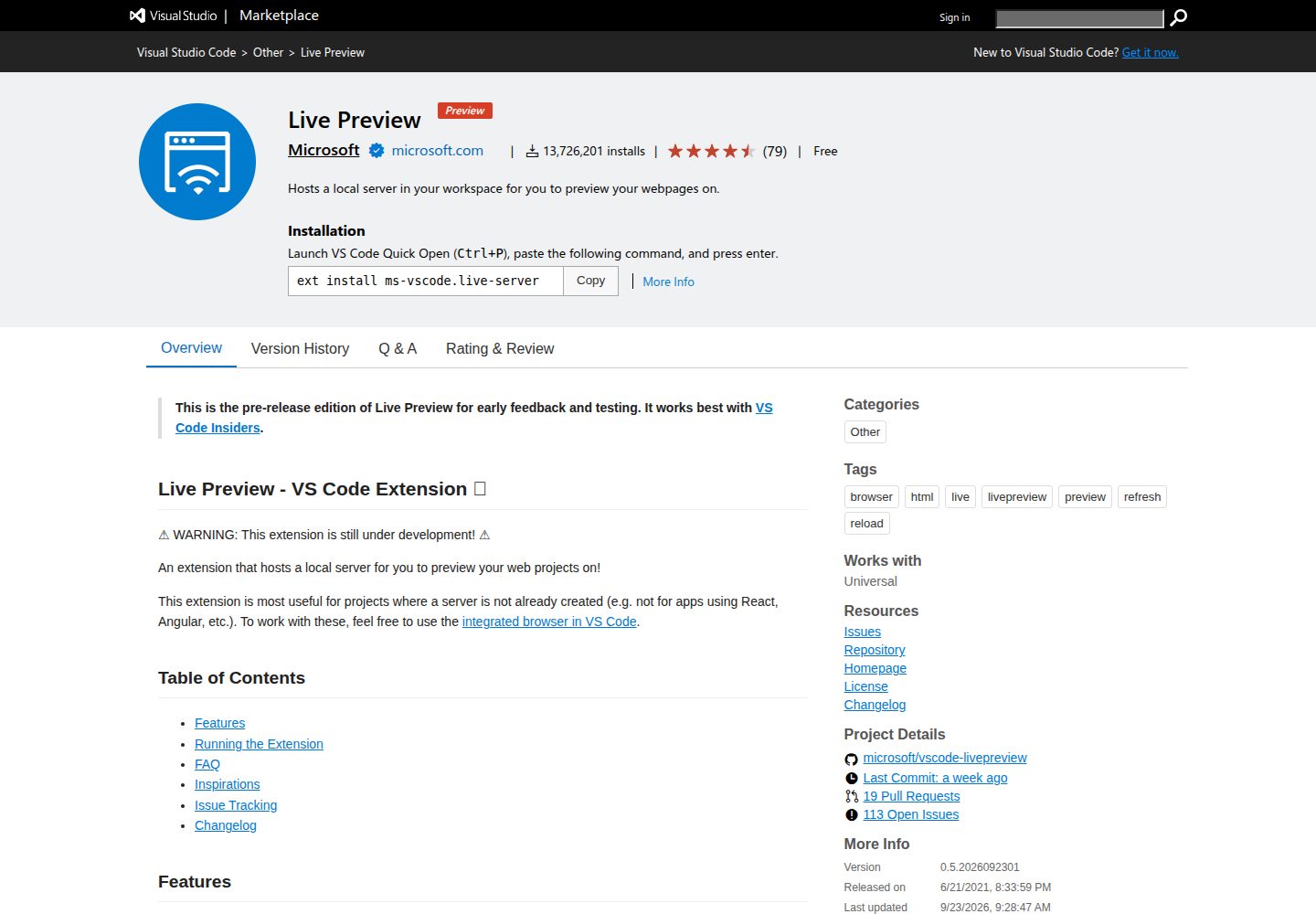Select the browser tag

pos(872,497)
